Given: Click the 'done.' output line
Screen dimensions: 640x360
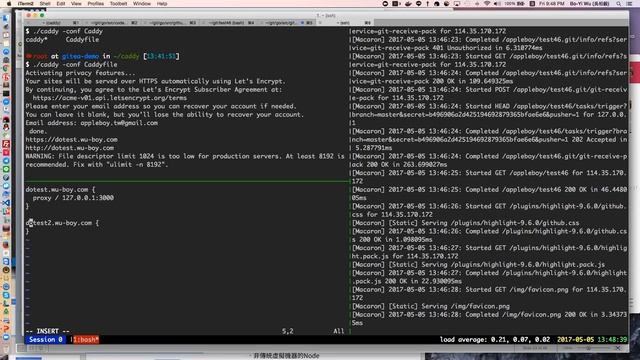Looking at the screenshot, I should (x=38, y=131).
